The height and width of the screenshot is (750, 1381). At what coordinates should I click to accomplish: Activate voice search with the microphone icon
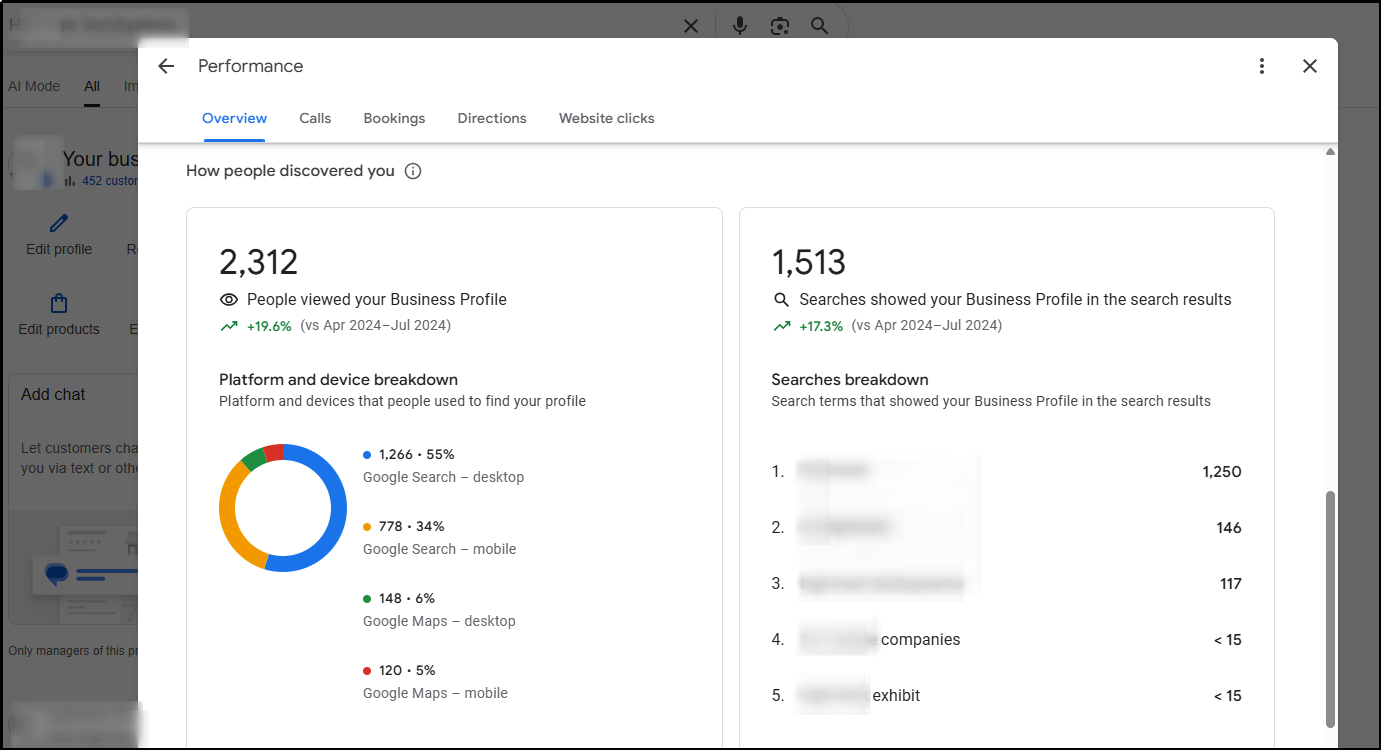point(739,26)
